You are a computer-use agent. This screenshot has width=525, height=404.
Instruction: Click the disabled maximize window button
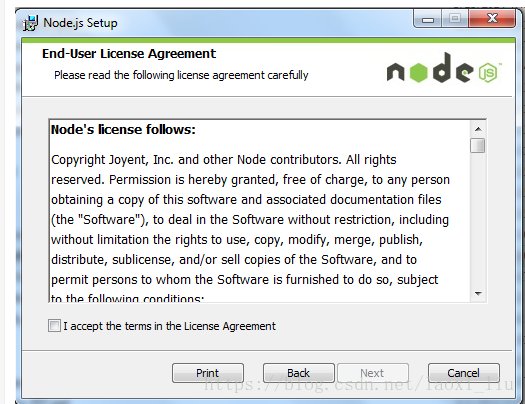[x=455, y=19]
